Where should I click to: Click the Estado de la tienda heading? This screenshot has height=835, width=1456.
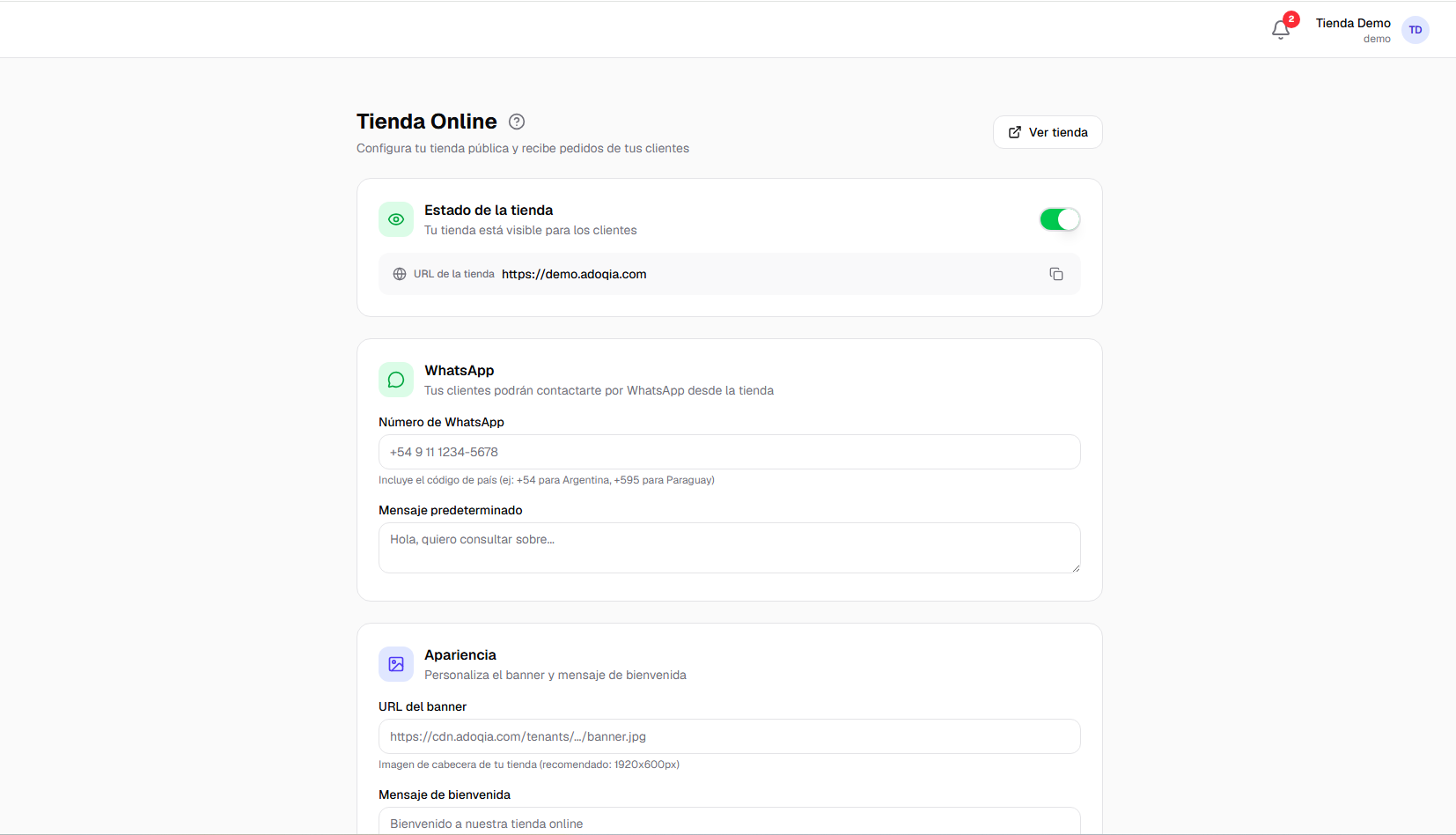point(489,210)
